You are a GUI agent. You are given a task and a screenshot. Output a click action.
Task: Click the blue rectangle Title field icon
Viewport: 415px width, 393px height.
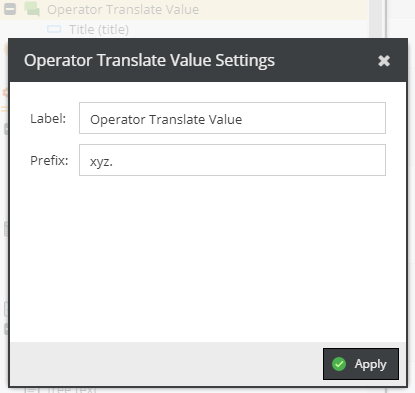54,29
